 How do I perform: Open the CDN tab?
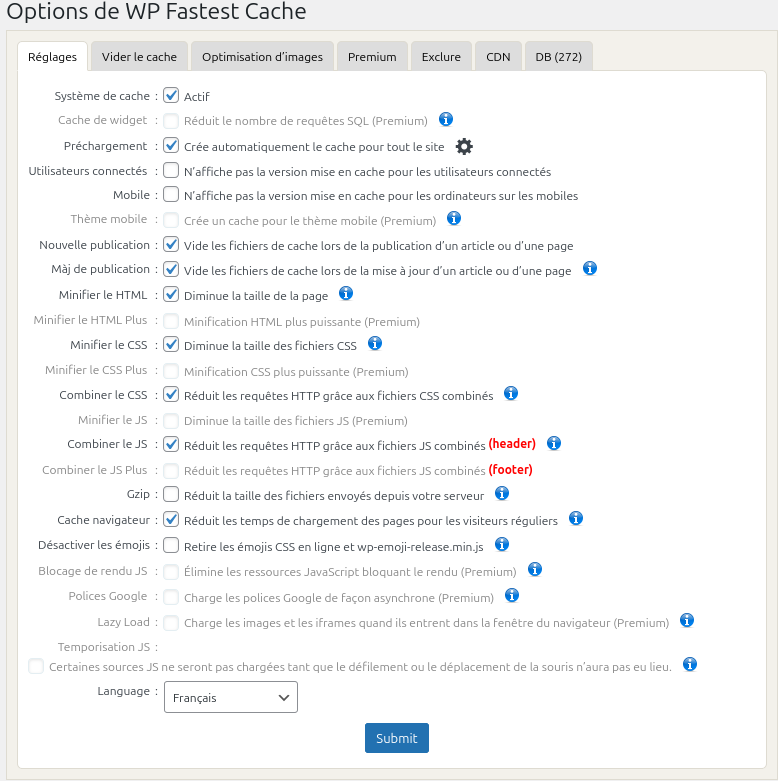(498, 57)
